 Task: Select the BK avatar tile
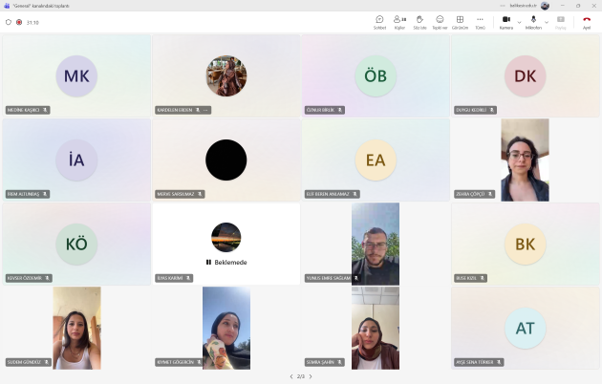pyautogui.click(x=525, y=244)
